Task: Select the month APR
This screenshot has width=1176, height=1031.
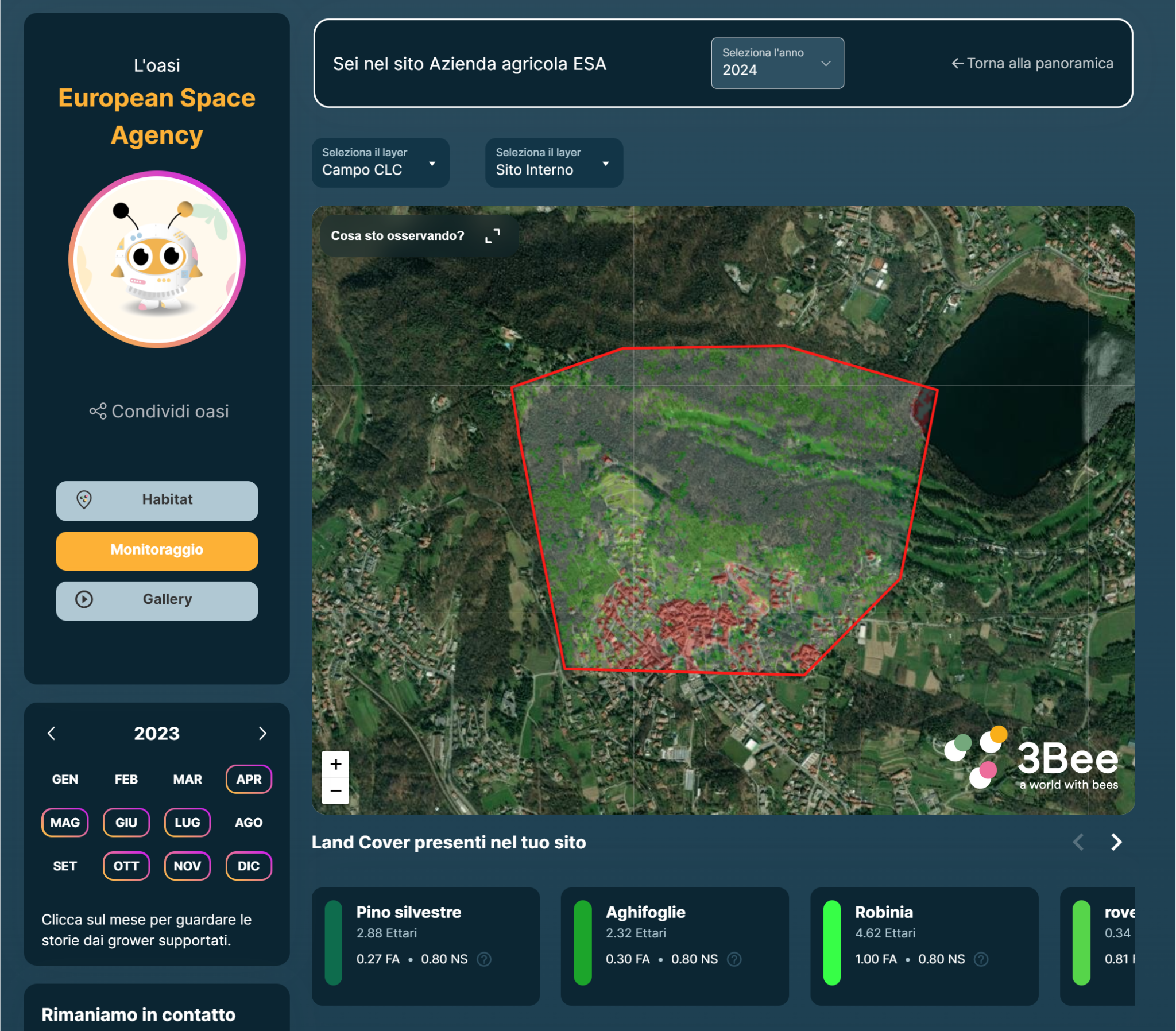Action: [x=249, y=779]
